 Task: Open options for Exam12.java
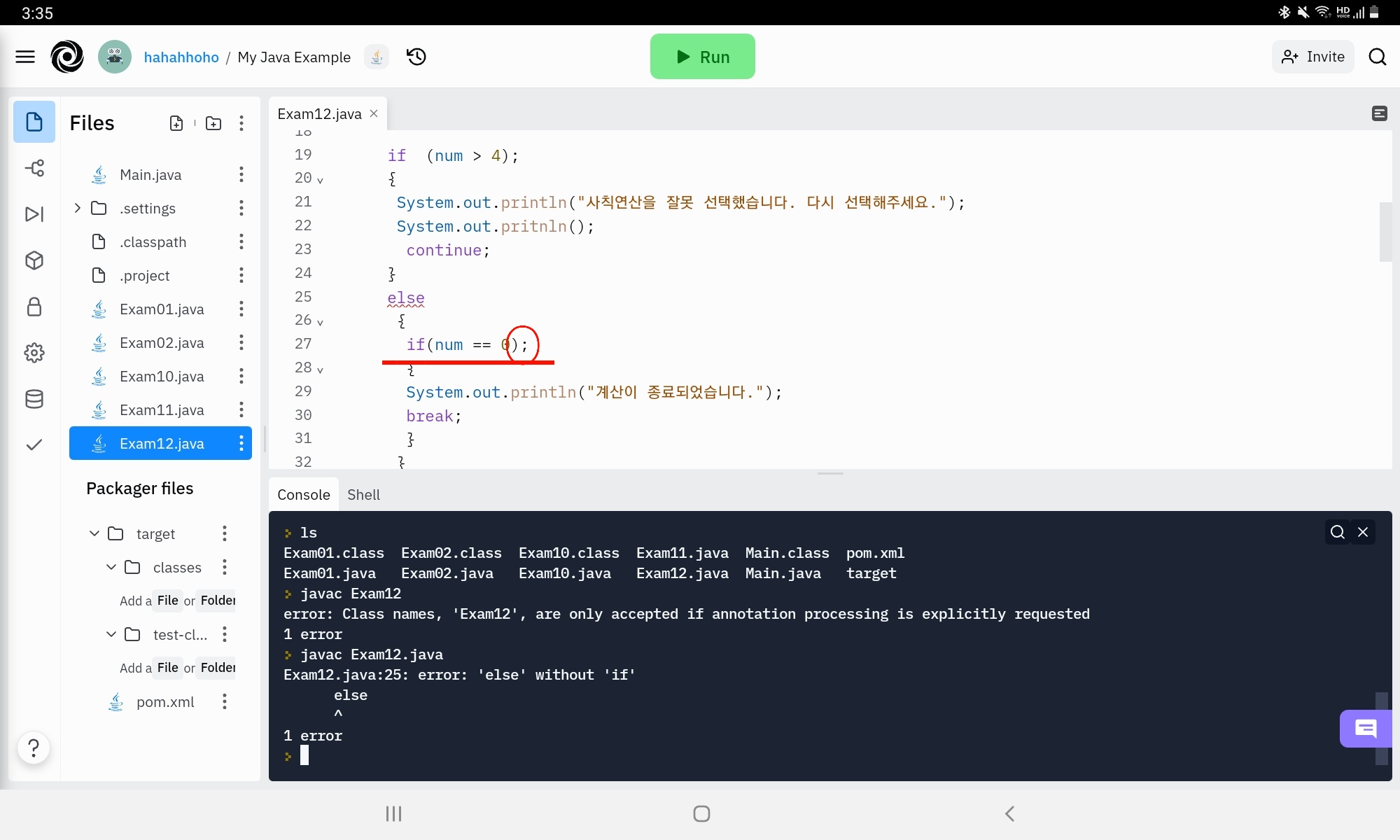click(241, 443)
